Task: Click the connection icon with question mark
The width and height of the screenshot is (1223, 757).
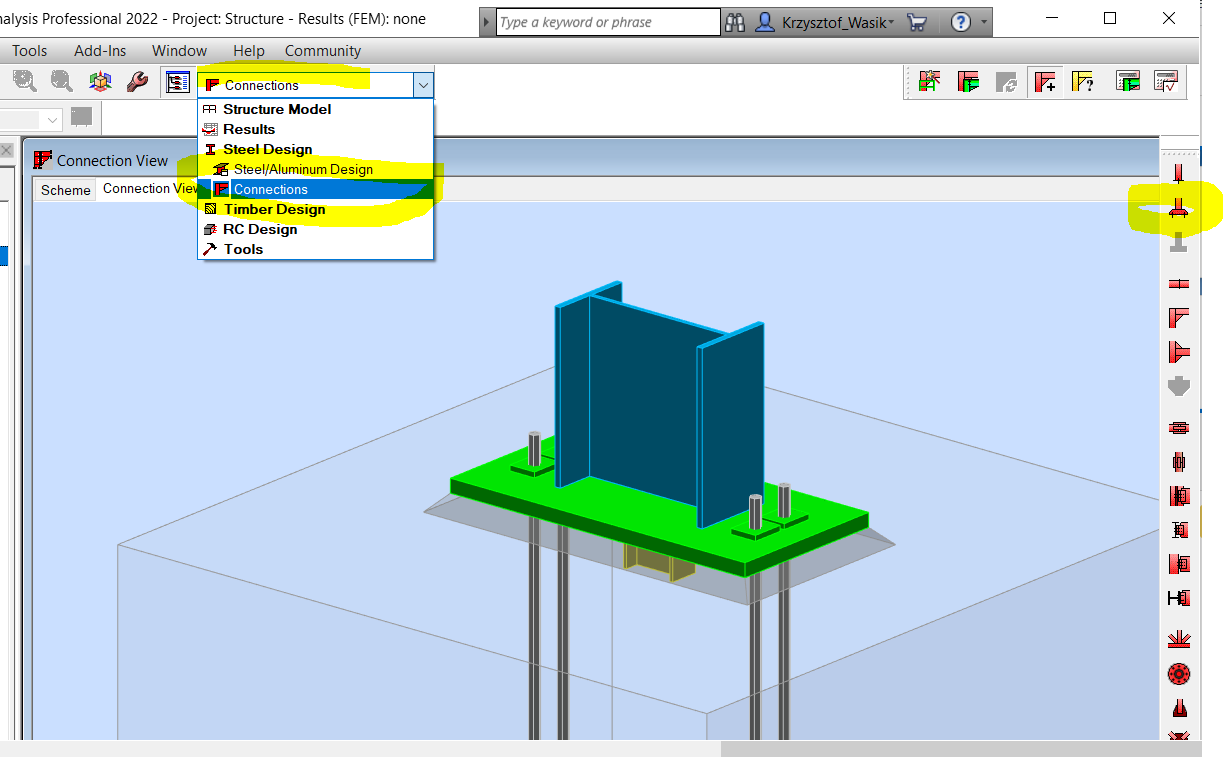Action: pos(1082,82)
